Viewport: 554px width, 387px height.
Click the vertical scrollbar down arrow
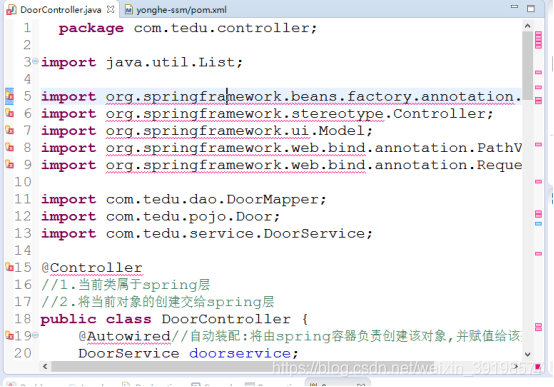click(528, 354)
